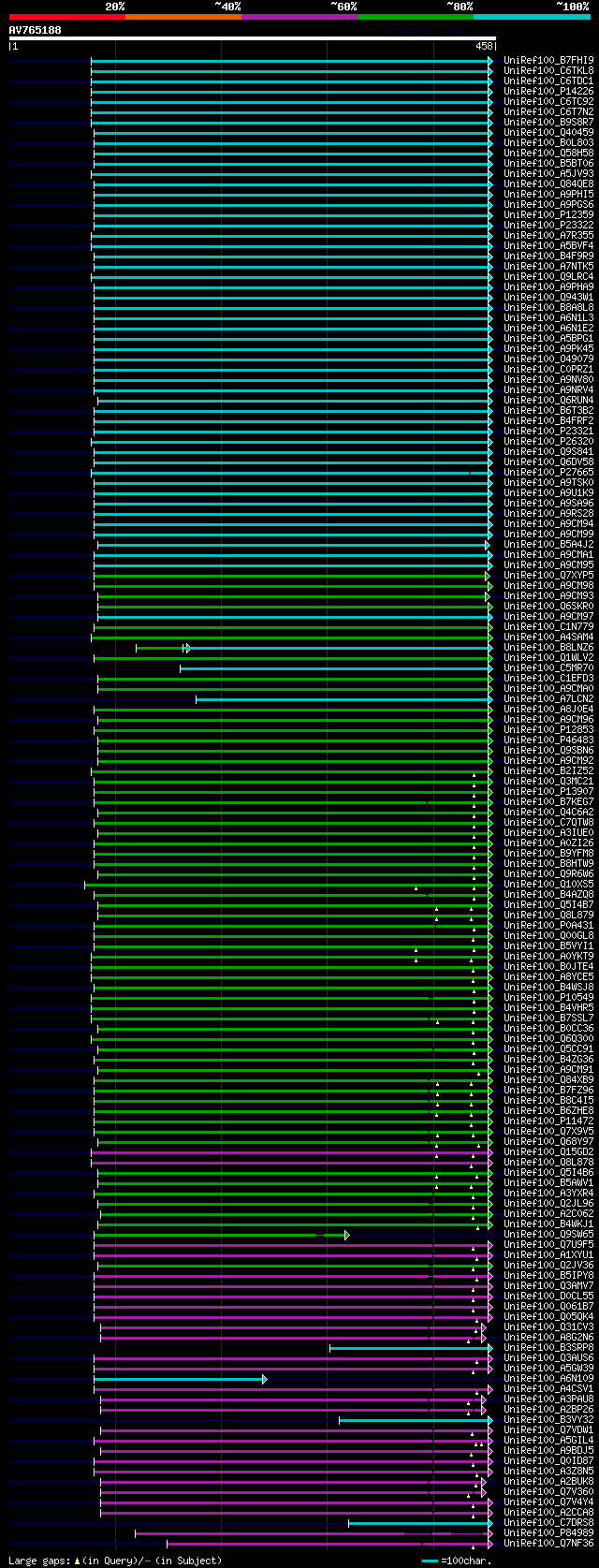Click the short green alignment segment of B8LNZ6
The image size is (599, 1568).
pyautogui.click(x=161, y=648)
